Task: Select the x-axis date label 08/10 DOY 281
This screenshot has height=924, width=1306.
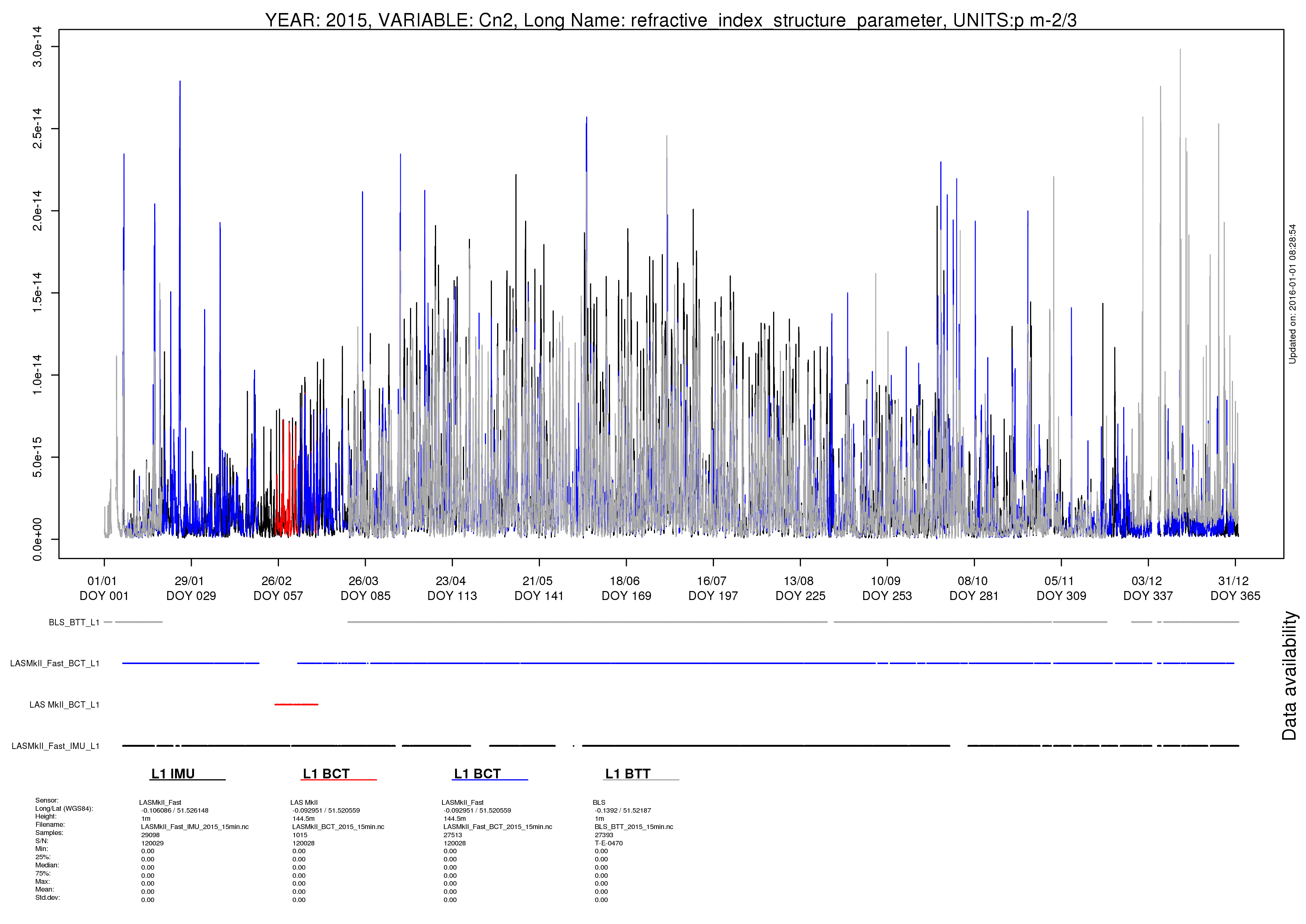Action: point(975,588)
